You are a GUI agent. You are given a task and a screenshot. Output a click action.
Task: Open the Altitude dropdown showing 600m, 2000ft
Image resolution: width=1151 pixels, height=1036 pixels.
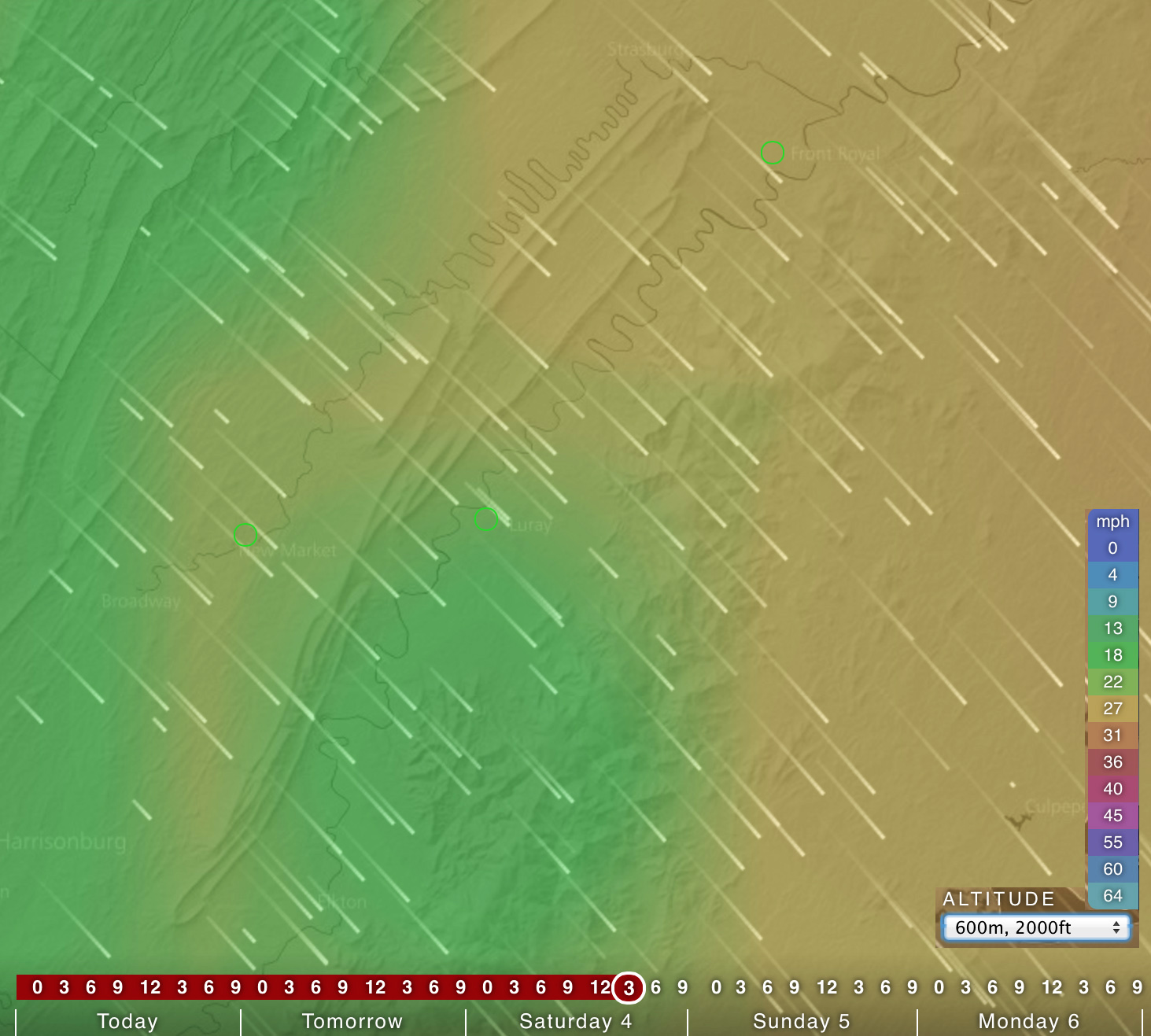(1035, 927)
